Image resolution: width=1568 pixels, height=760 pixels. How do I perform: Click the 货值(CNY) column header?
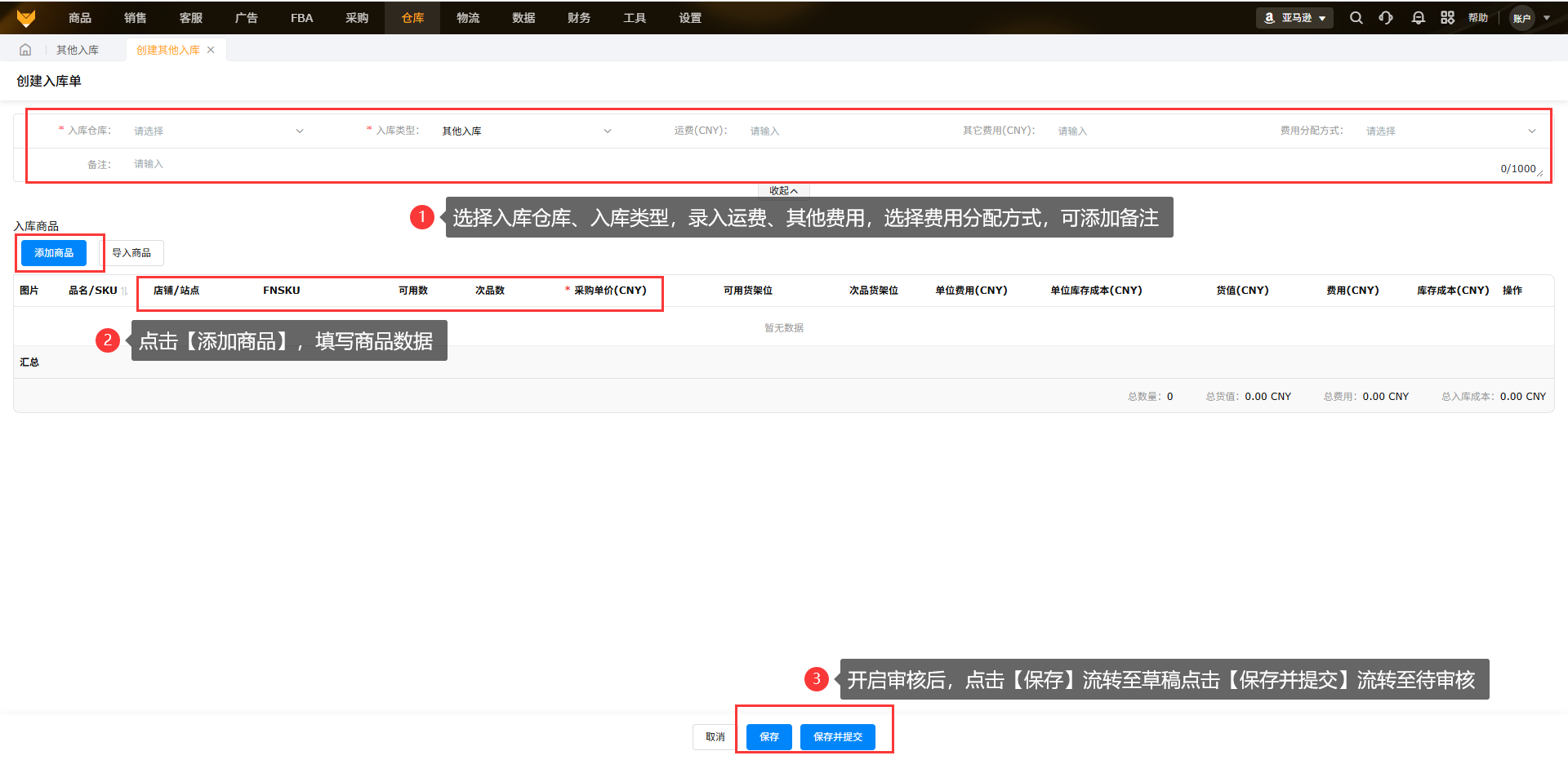pos(1243,291)
